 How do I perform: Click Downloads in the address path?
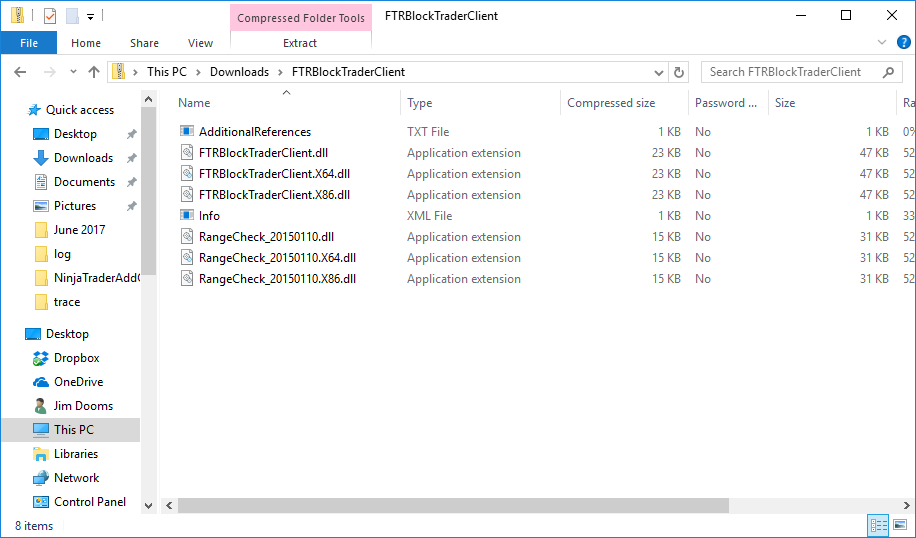pos(240,72)
